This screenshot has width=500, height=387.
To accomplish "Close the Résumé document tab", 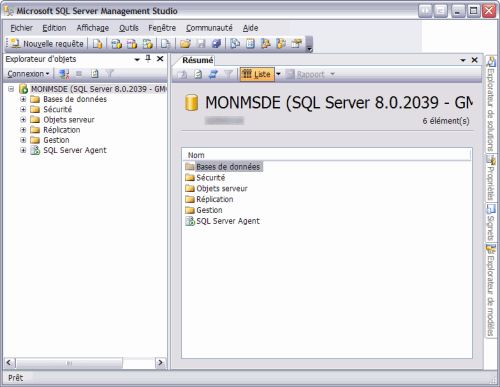I will click(475, 60).
